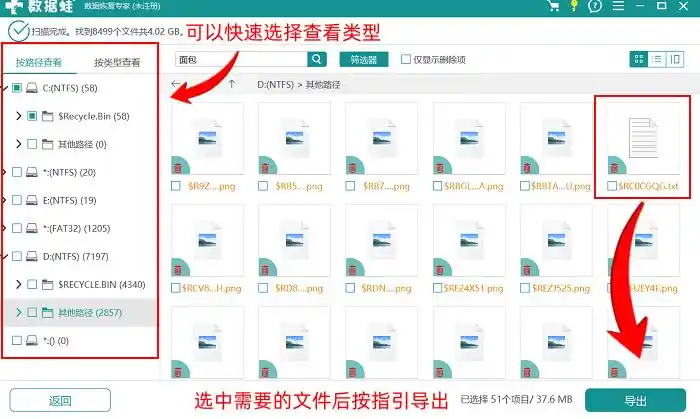700x419 pixels.
Task: Enable 仅显示删除项 checkbox
Action: tap(406, 59)
